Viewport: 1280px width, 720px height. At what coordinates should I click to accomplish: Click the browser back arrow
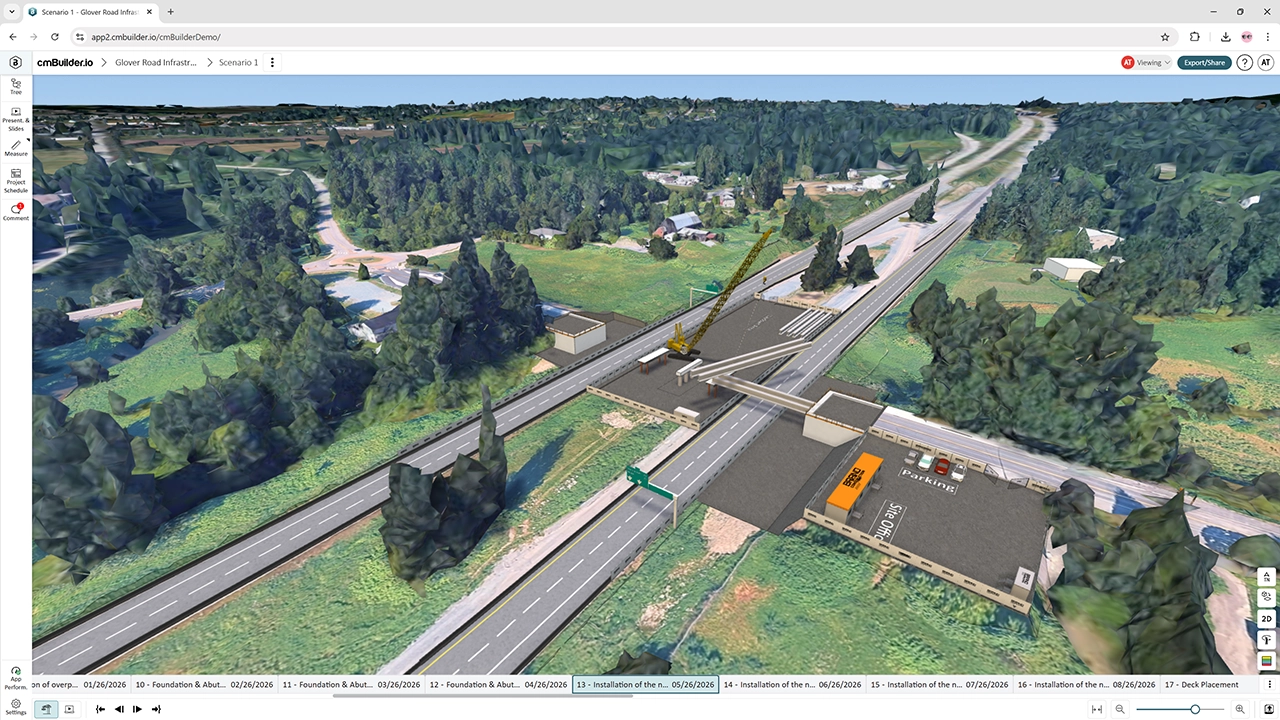(14, 37)
